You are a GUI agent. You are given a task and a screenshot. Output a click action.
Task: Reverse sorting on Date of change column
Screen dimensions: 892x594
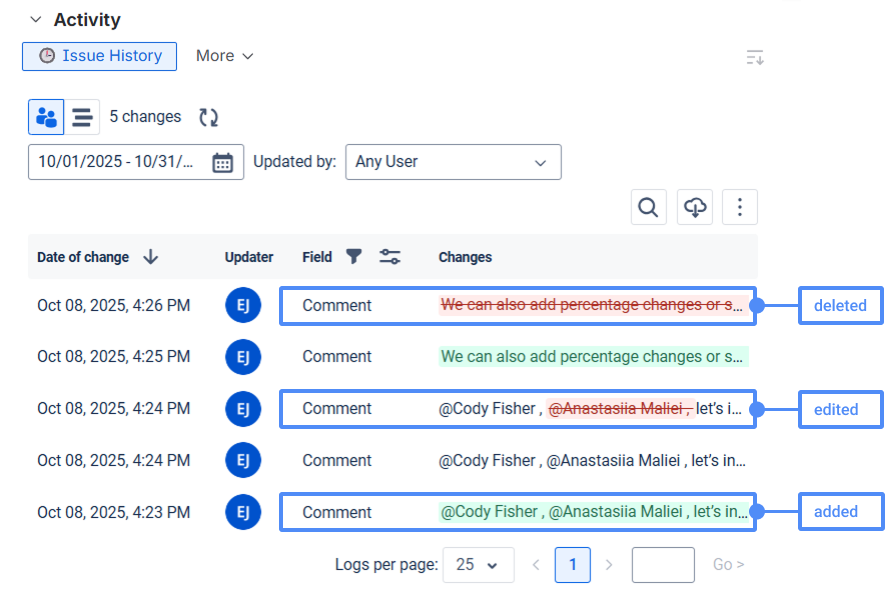[x=150, y=257]
